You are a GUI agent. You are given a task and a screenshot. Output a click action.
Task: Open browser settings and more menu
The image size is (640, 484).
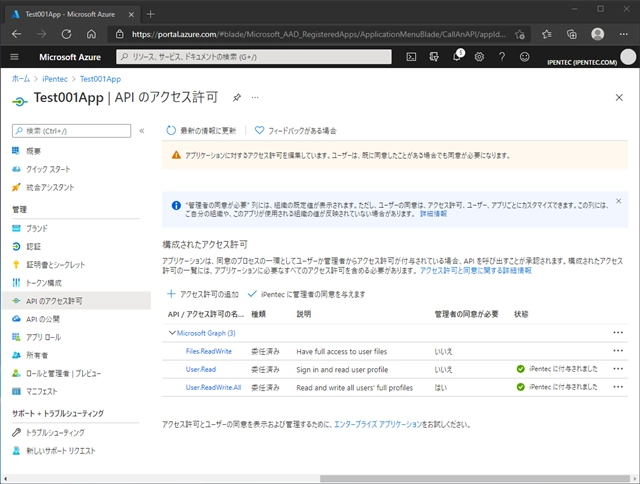pyautogui.click(x=623, y=34)
